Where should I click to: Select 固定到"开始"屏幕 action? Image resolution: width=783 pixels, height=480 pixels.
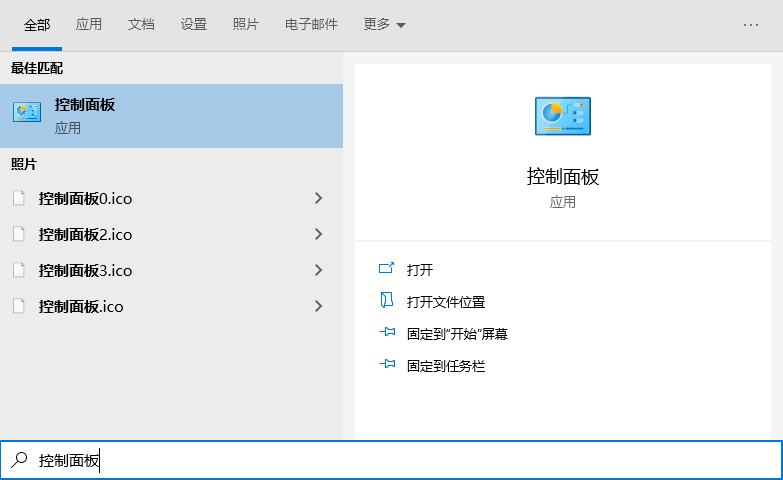coord(457,334)
